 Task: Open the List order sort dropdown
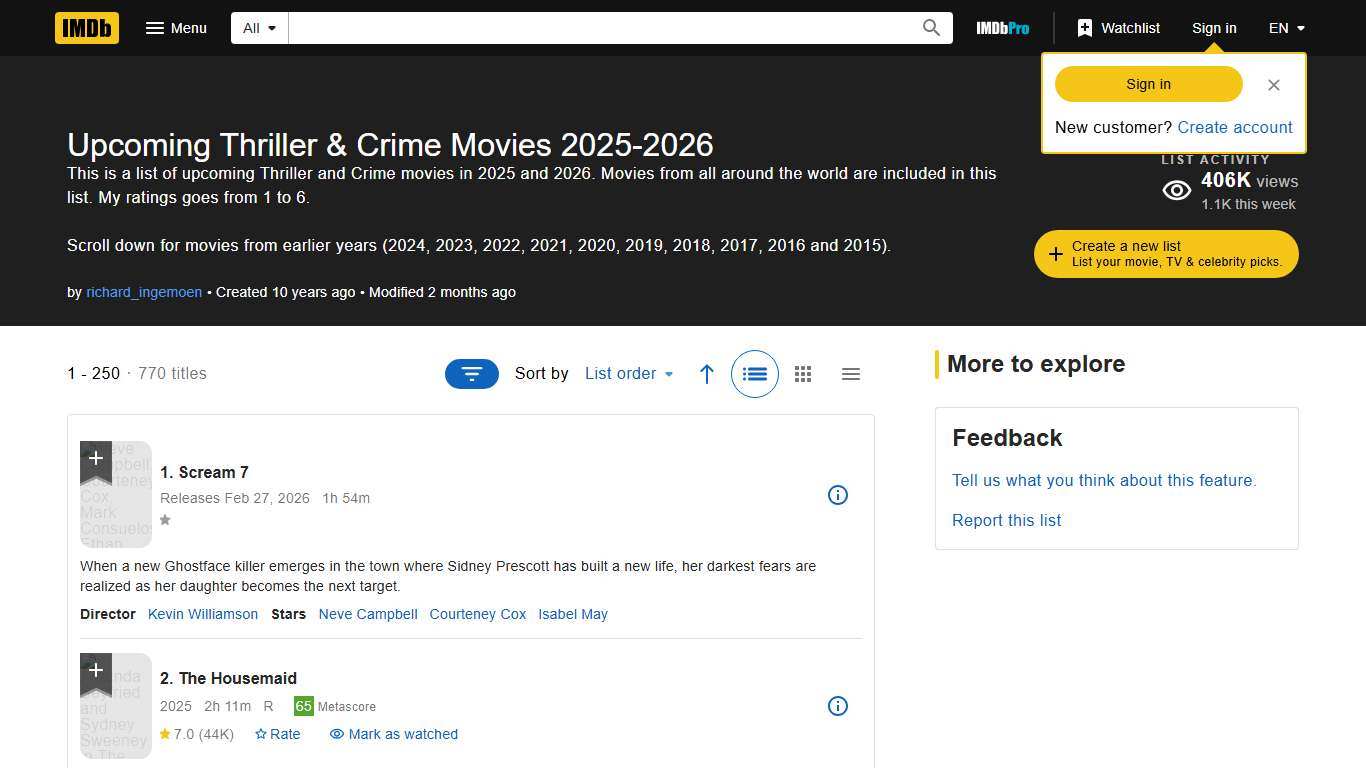[629, 373]
